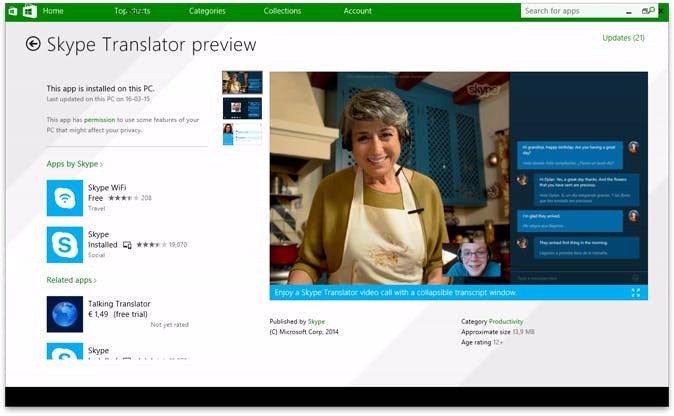Open the Skype WiFi title text
Image resolution: width=674 pixels, height=416 pixels.
click(x=107, y=187)
